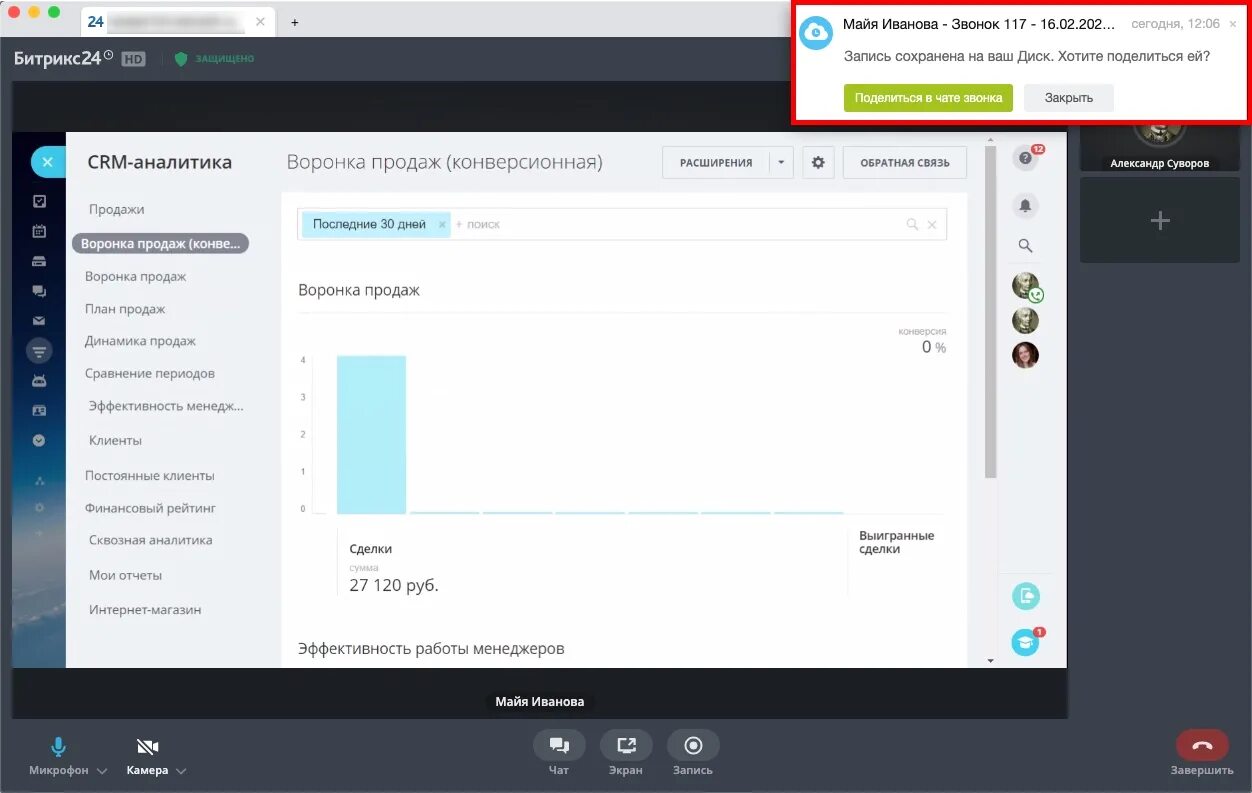
Task: Toggle the Запись recording button
Action: [x=693, y=746]
